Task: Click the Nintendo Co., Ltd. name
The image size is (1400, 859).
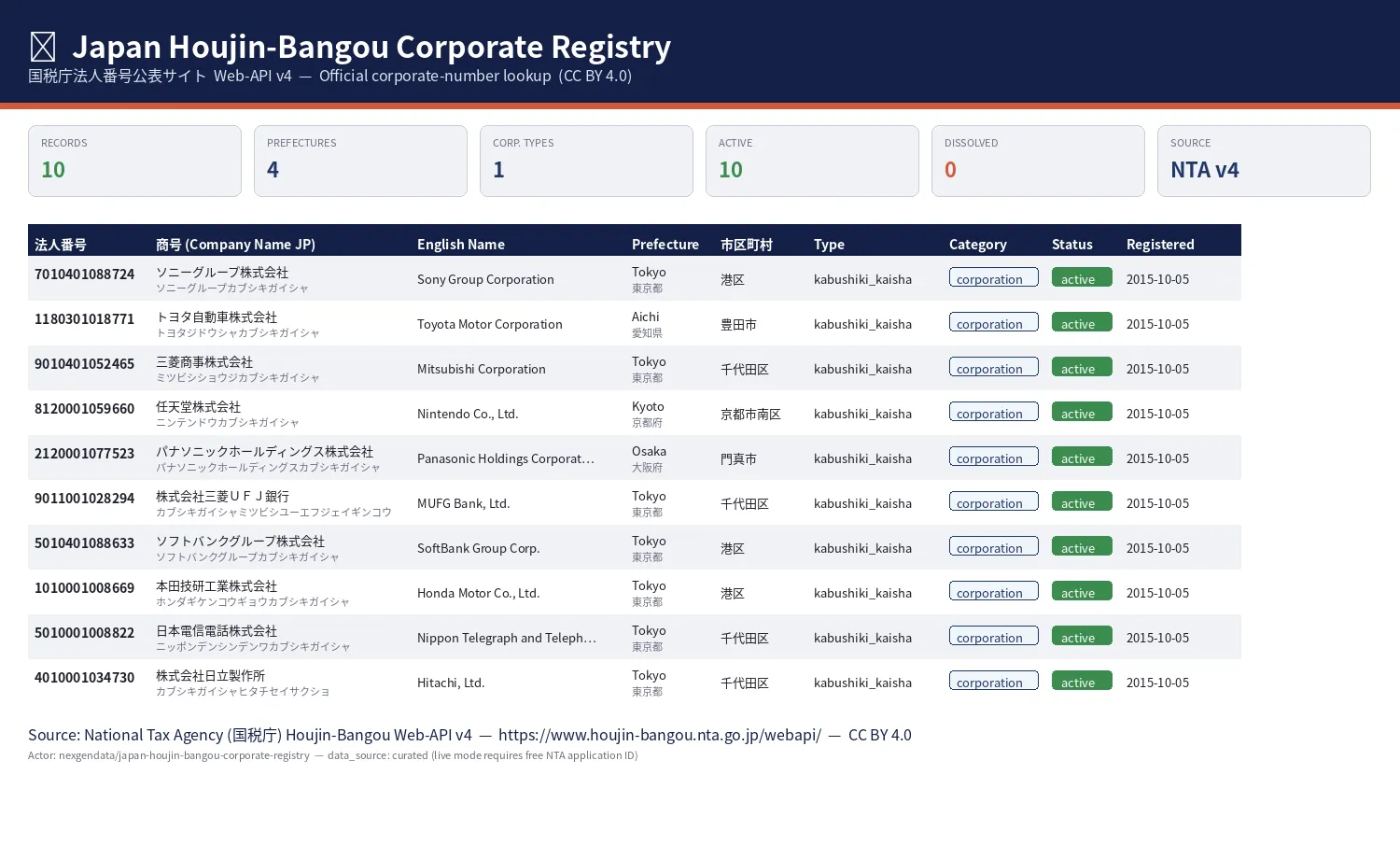Action: pos(468,414)
